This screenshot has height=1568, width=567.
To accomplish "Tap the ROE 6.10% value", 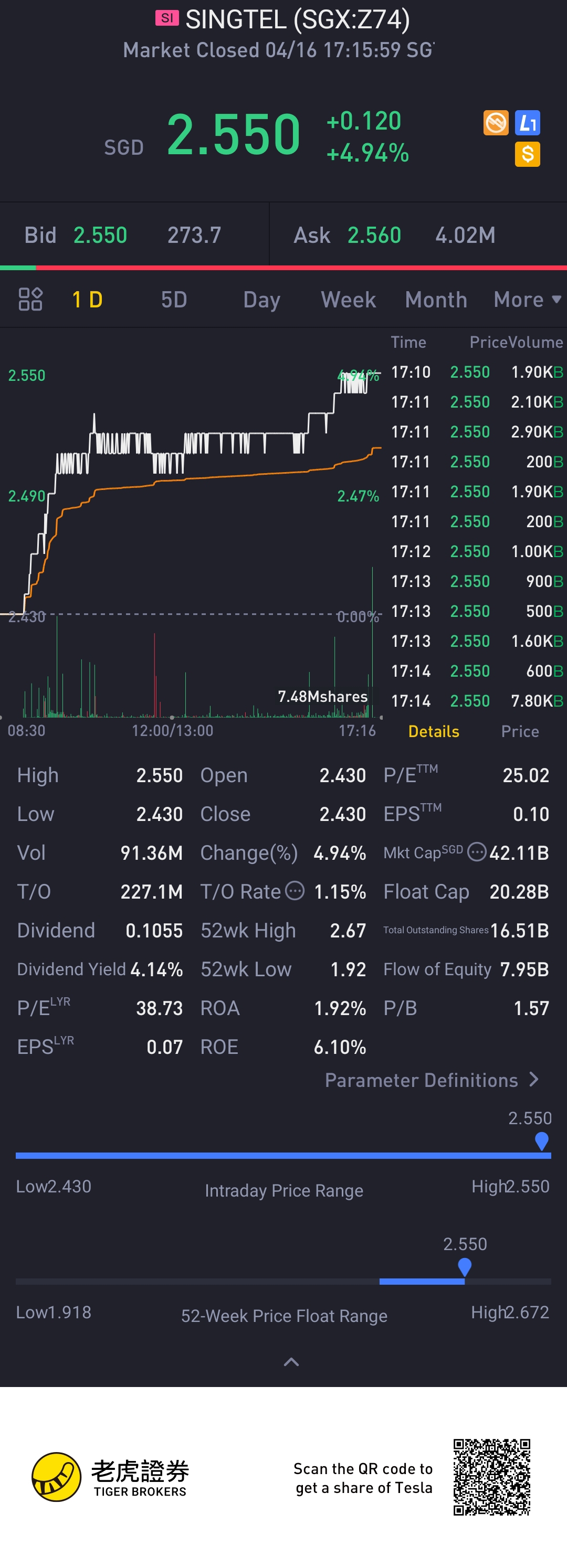I will tap(340, 1047).
